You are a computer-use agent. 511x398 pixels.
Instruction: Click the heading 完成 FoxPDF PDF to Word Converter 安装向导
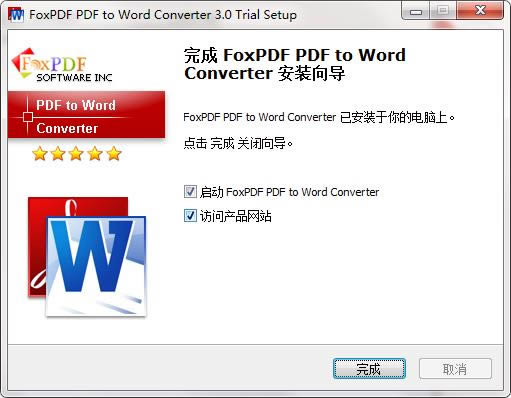tap(295, 64)
